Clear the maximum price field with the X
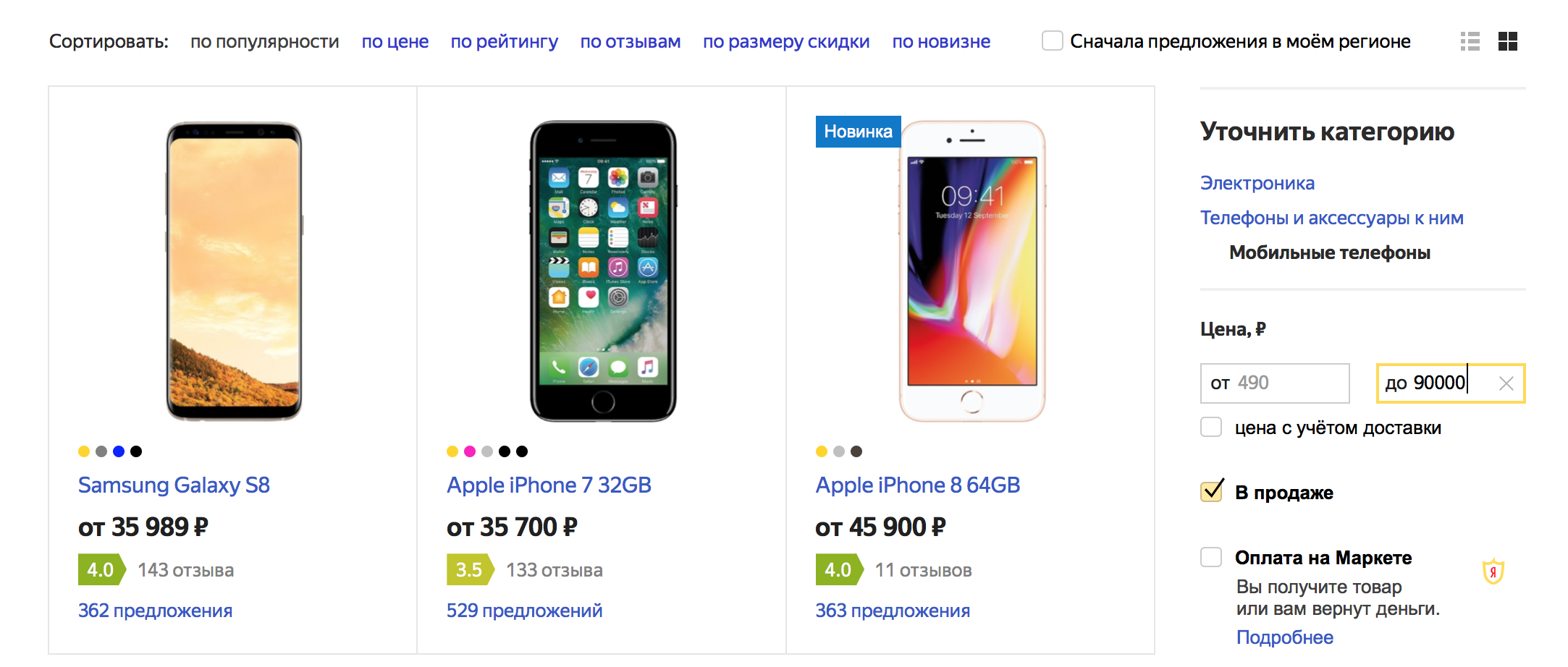 coord(1506,383)
